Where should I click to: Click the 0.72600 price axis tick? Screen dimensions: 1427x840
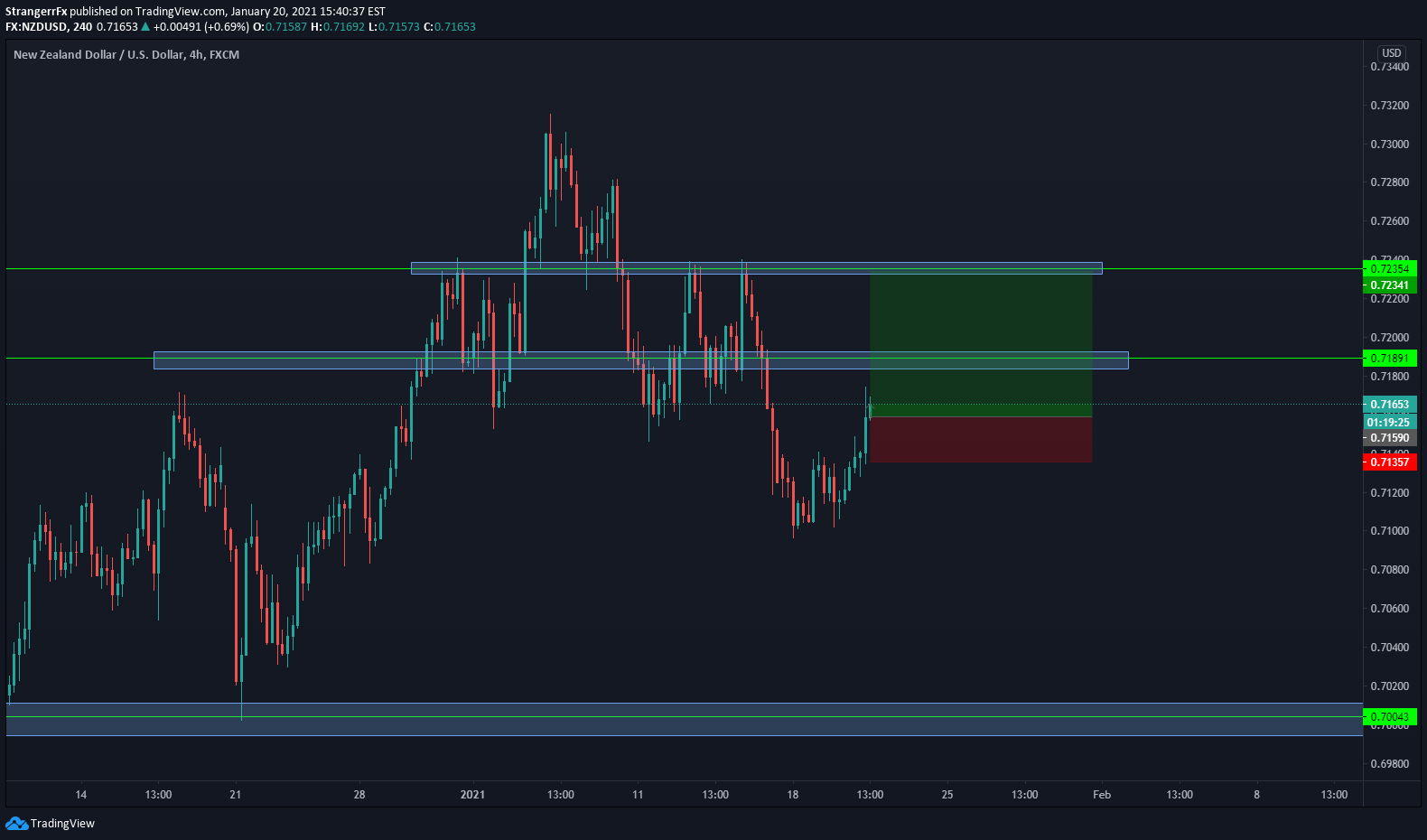[x=1389, y=221]
